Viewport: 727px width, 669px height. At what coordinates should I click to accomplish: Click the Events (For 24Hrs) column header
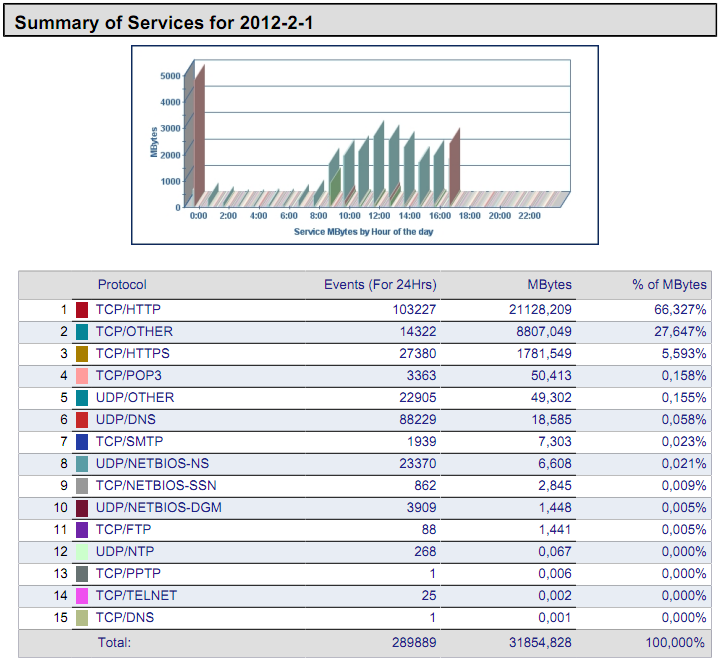click(380, 285)
